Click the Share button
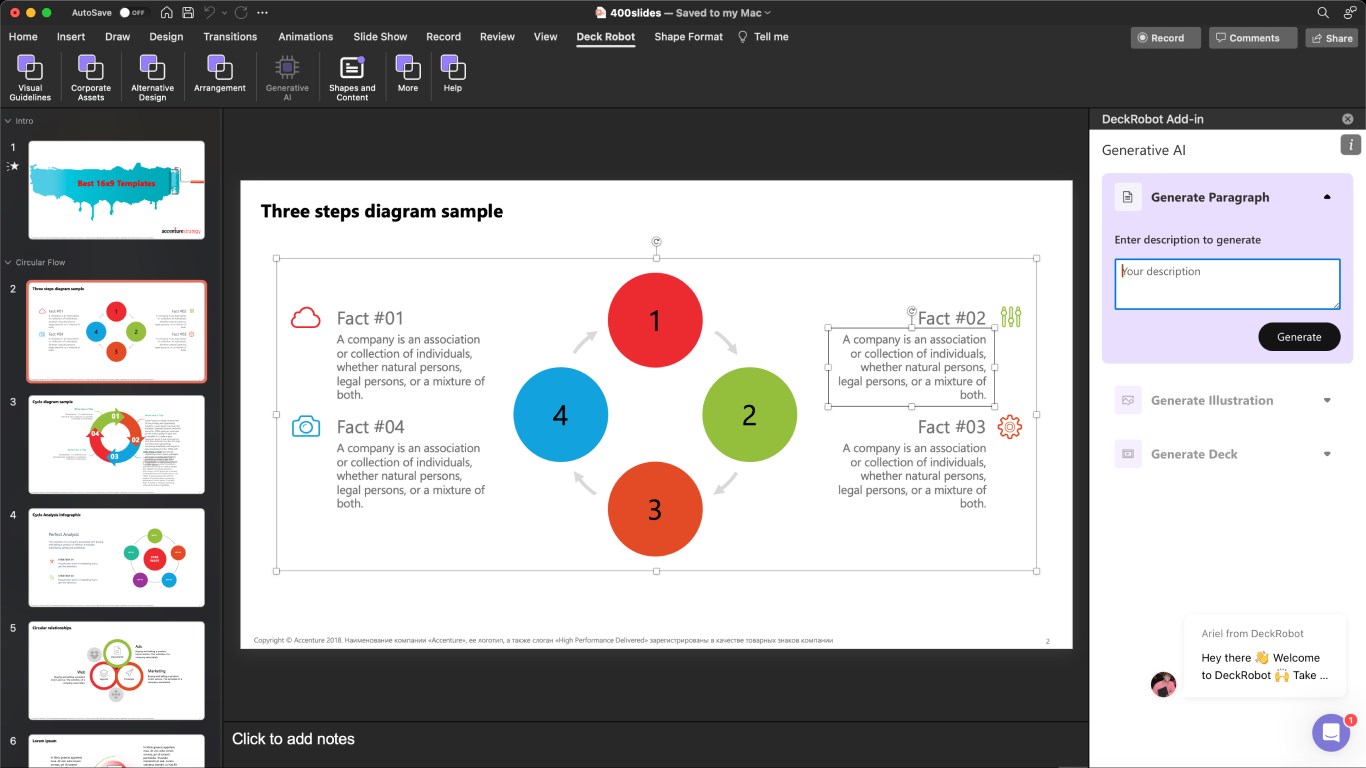1366x768 pixels. pos(1331,38)
